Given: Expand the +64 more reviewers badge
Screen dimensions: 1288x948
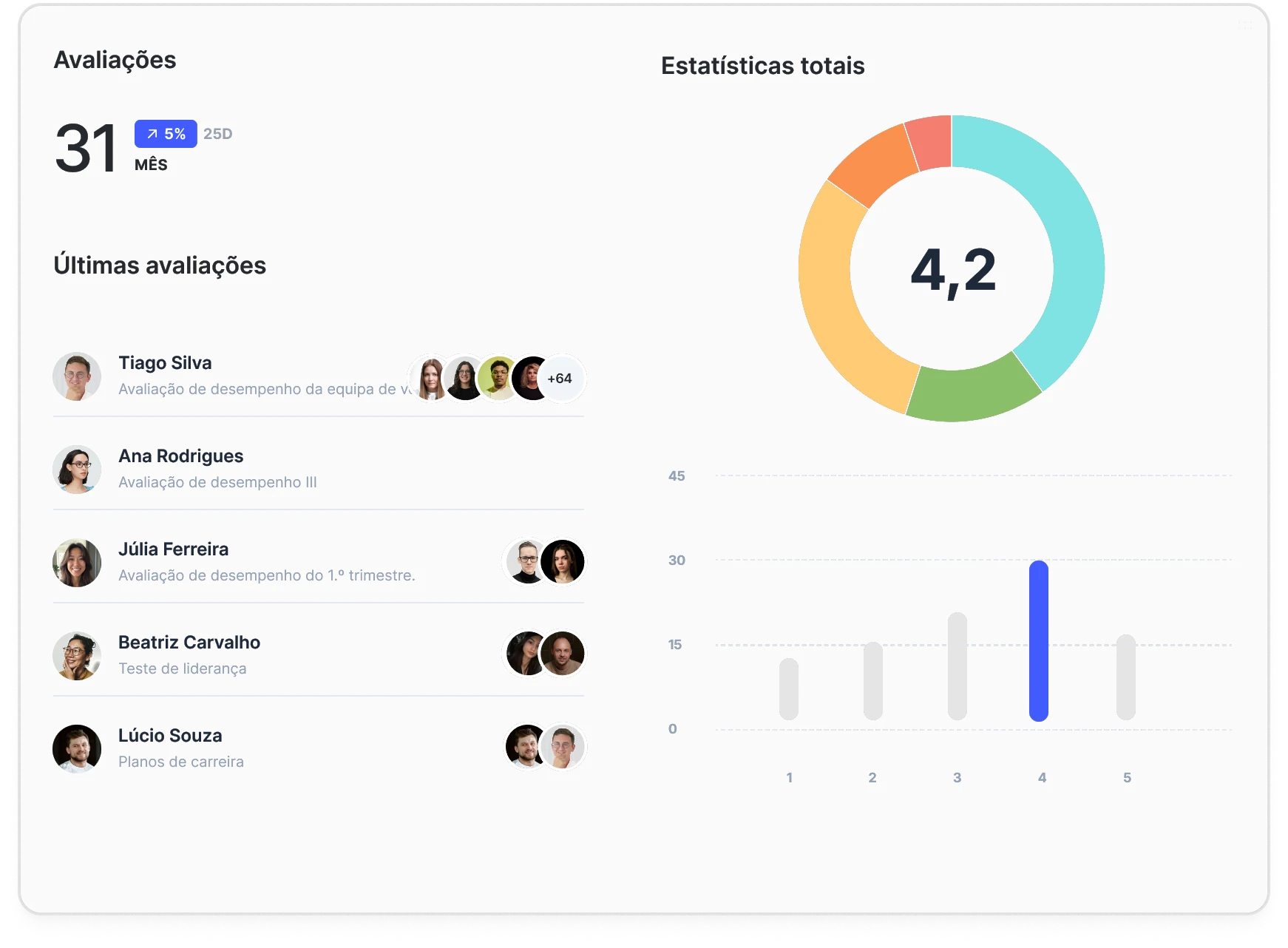Looking at the screenshot, I should 561,378.
